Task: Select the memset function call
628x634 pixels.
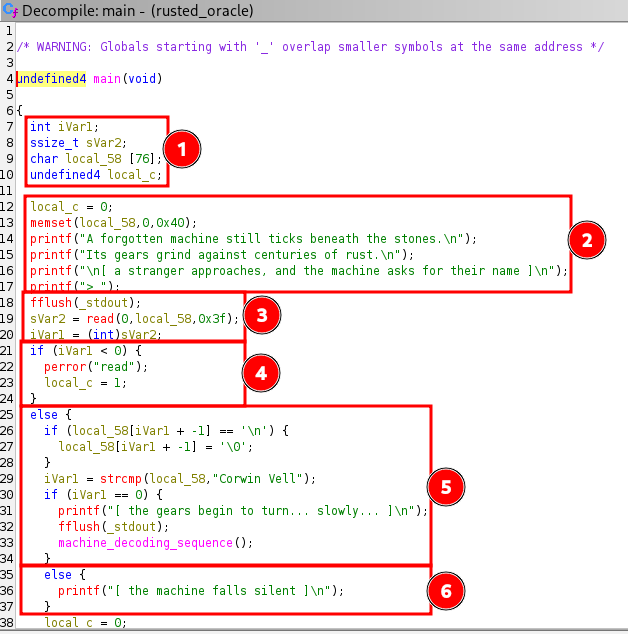Action: click(x=51, y=222)
